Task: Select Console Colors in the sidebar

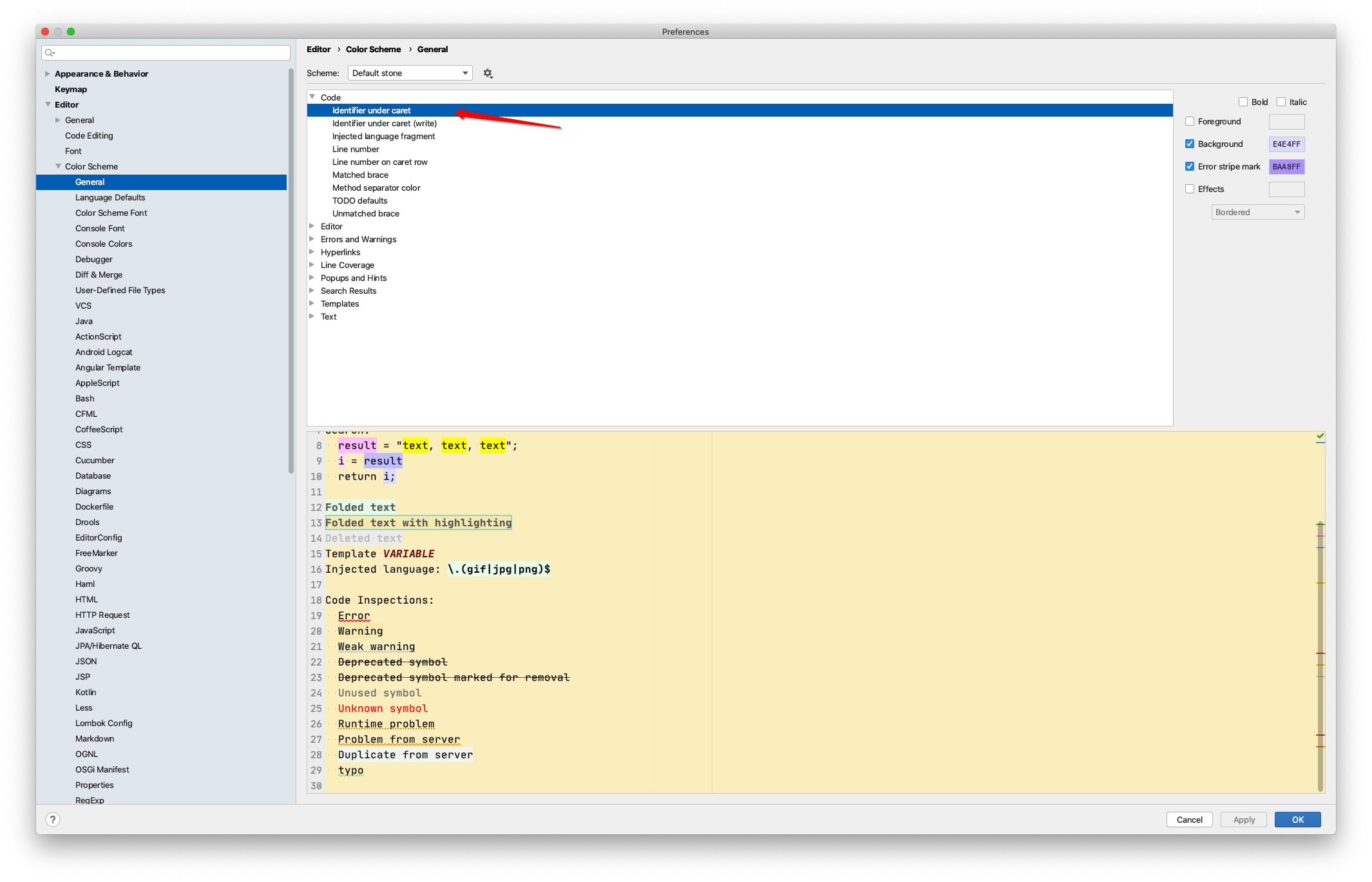Action: pyautogui.click(x=104, y=244)
